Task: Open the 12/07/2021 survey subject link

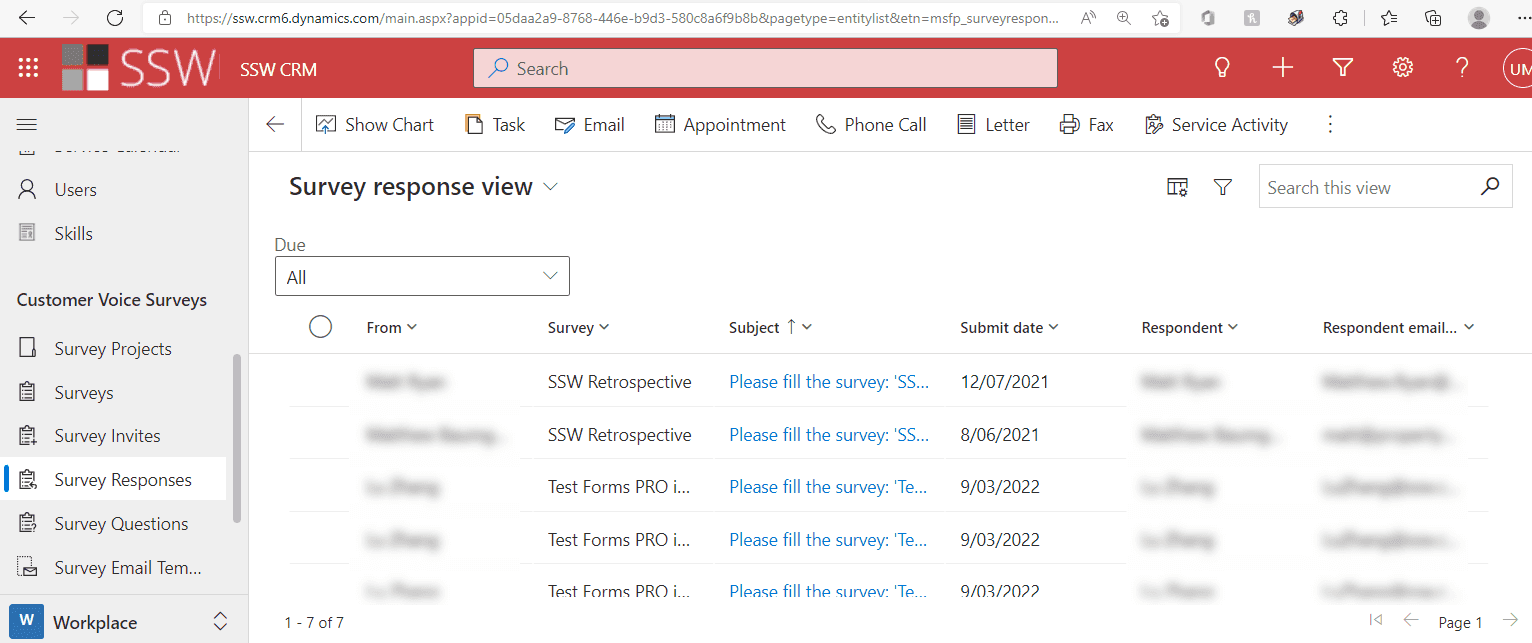Action: (829, 382)
